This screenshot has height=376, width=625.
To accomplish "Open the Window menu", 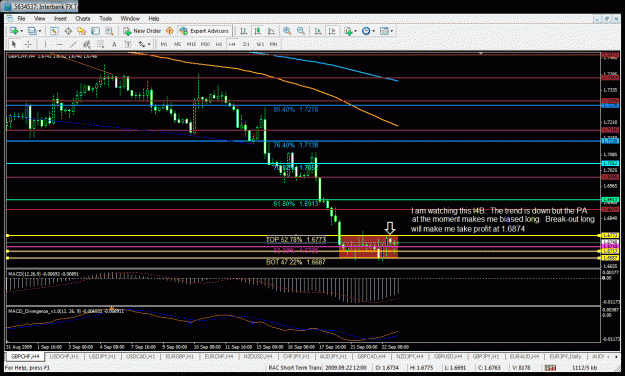I will [x=130, y=18].
